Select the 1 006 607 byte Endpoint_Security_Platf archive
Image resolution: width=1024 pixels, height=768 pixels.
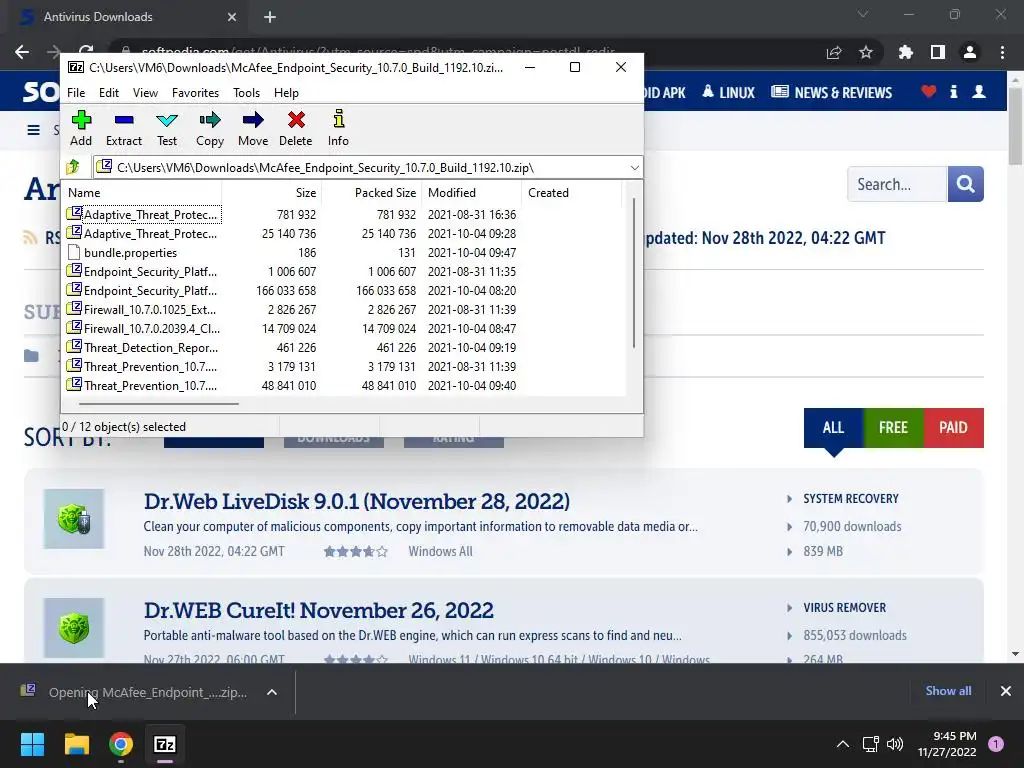(x=143, y=272)
